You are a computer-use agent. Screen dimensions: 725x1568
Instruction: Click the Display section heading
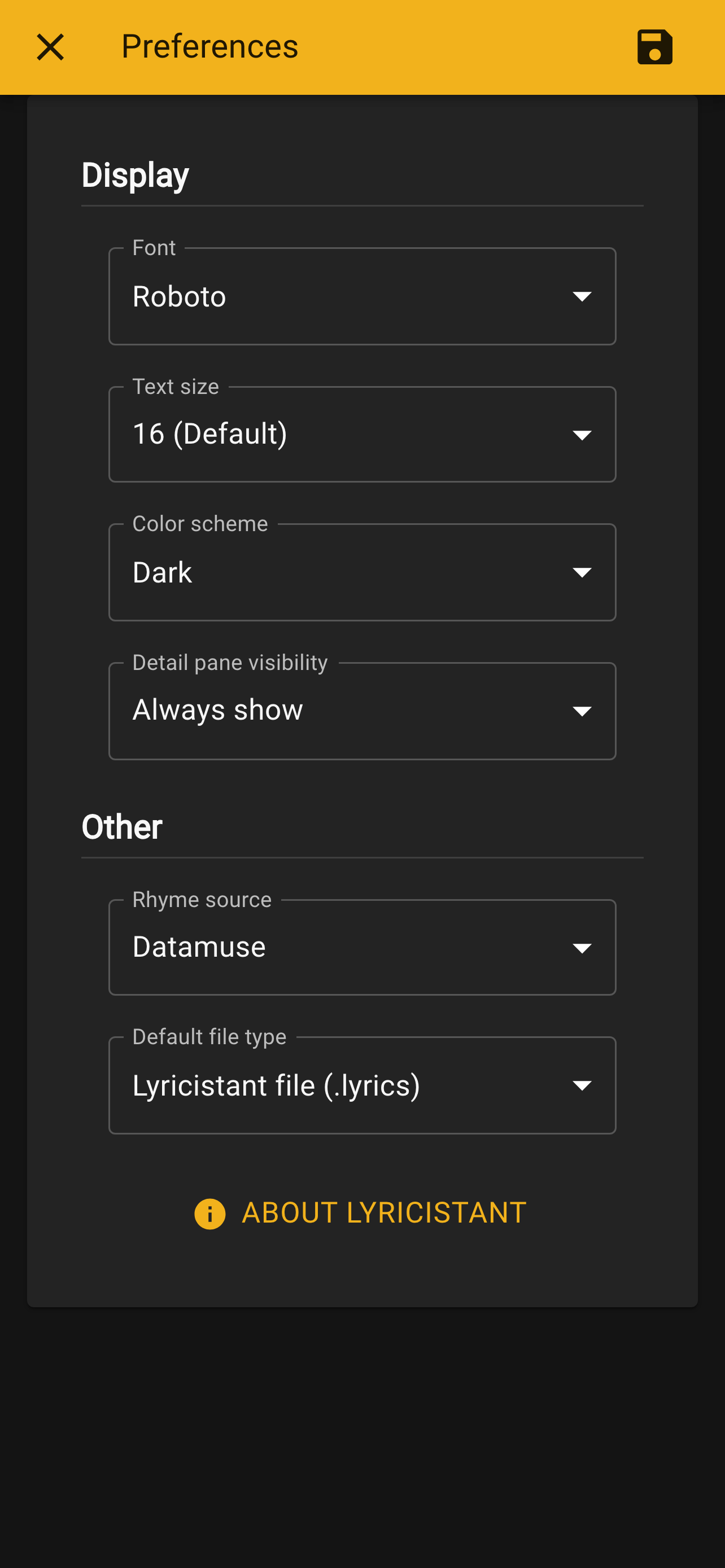[x=135, y=176]
